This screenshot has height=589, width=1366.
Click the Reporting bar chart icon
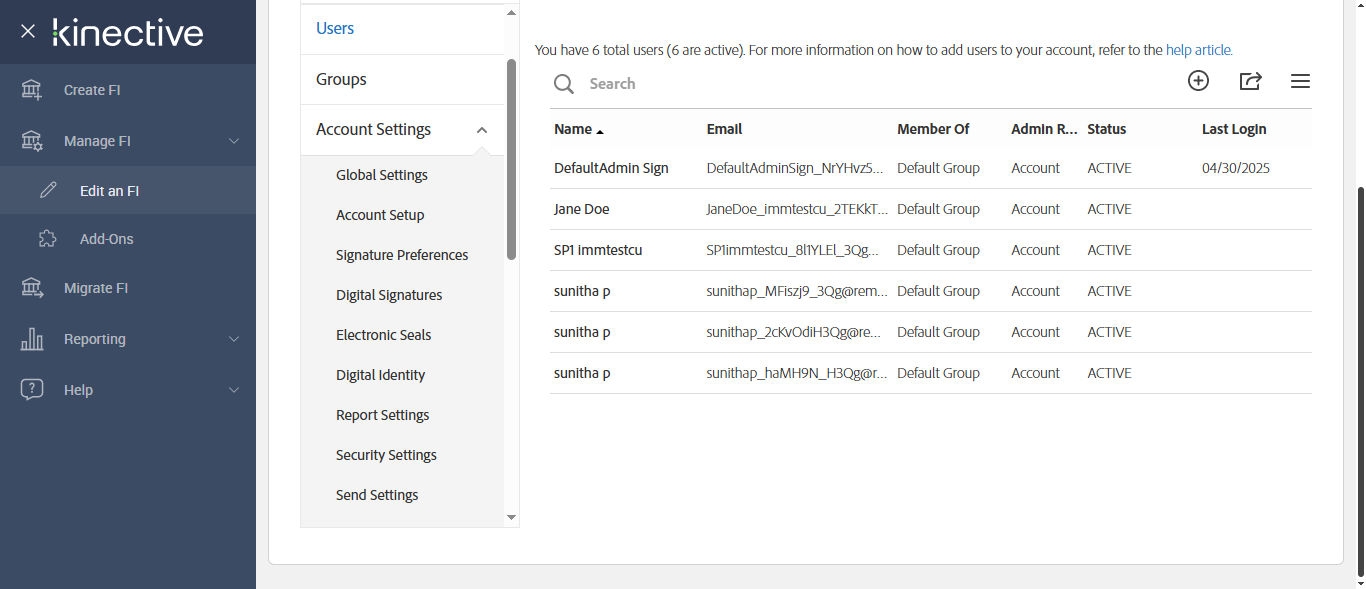click(x=32, y=339)
